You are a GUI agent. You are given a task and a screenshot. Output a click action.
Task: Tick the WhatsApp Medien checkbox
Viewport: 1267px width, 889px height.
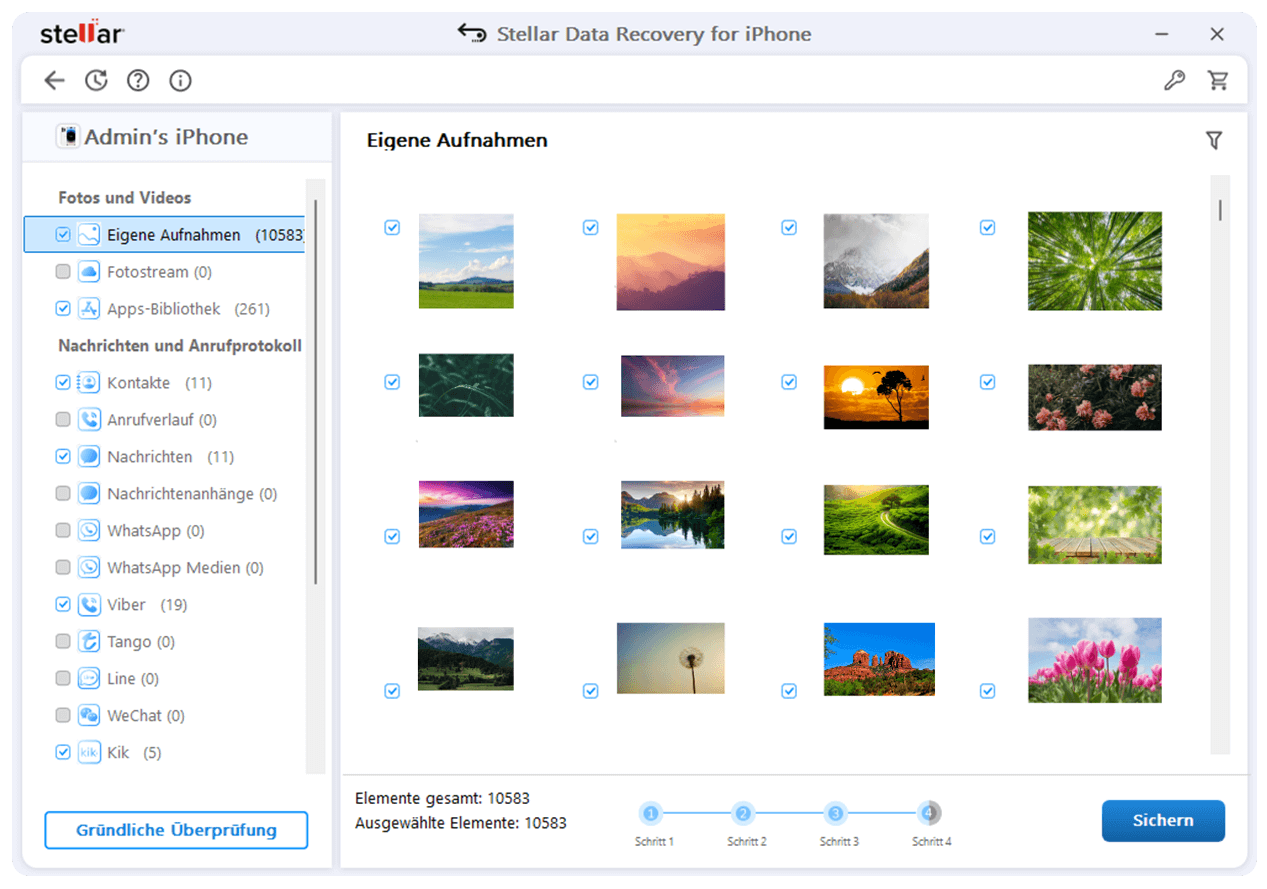63,568
